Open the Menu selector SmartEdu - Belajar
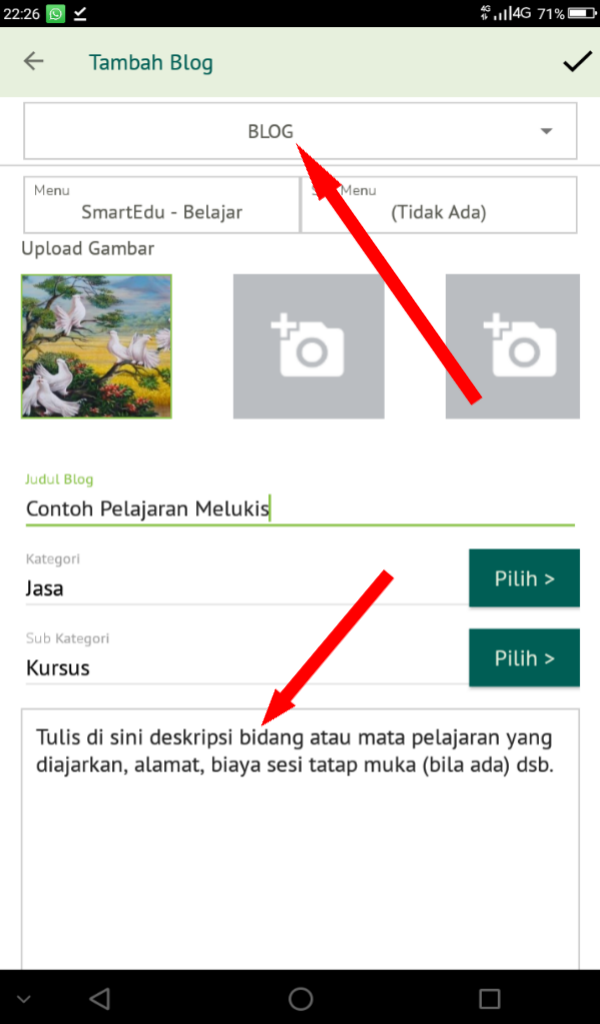The width and height of the screenshot is (600, 1024). click(162, 204)
